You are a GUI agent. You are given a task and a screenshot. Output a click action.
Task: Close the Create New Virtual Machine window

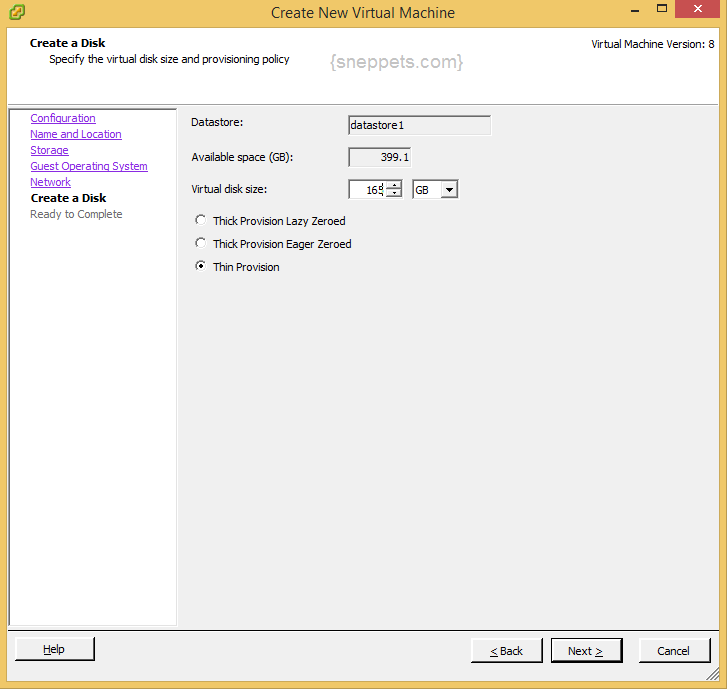pos(698,9)
